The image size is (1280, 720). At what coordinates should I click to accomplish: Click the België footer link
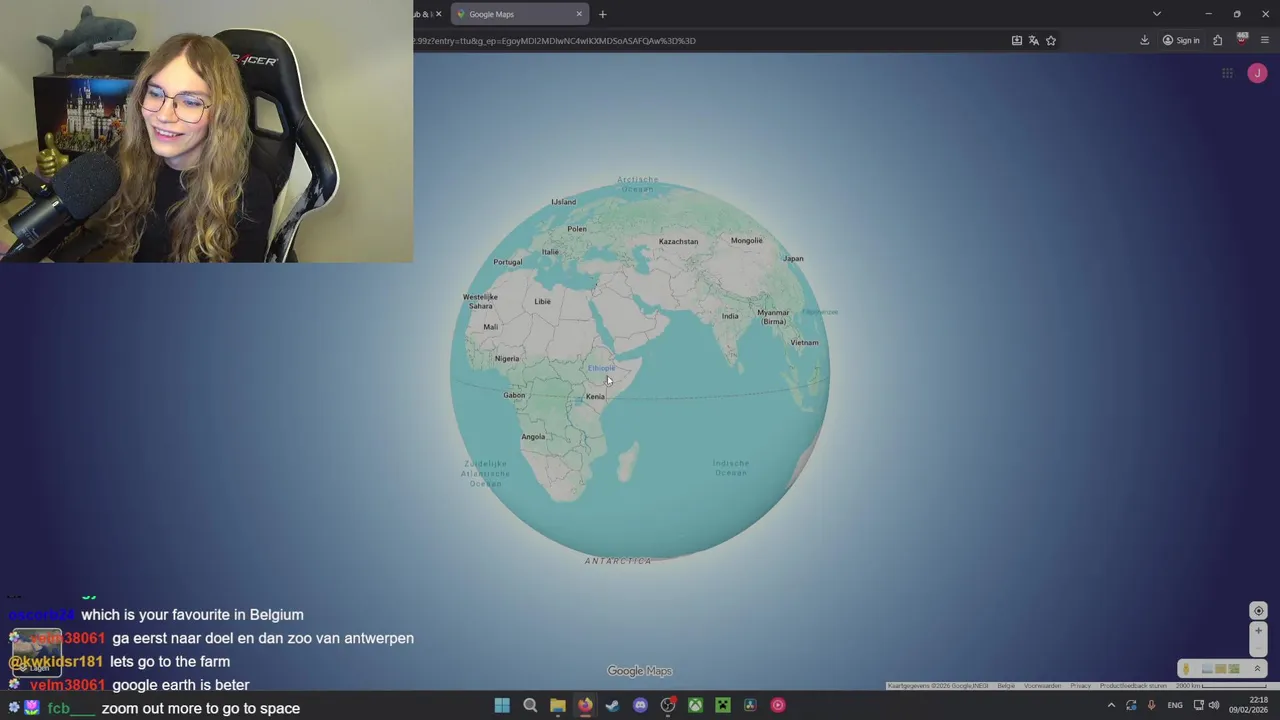(1006, 686)
